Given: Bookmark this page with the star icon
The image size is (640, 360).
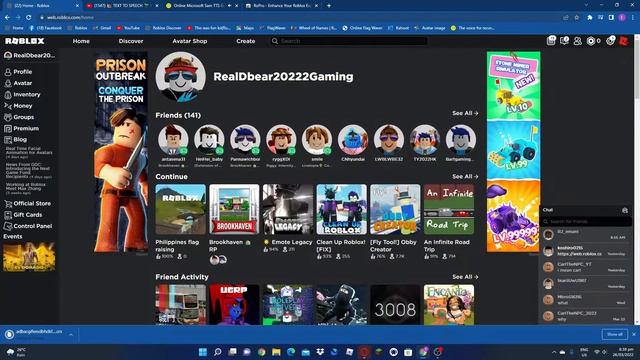Looking at the screenshot, I should pyautogui.click(x=576, y=18).
